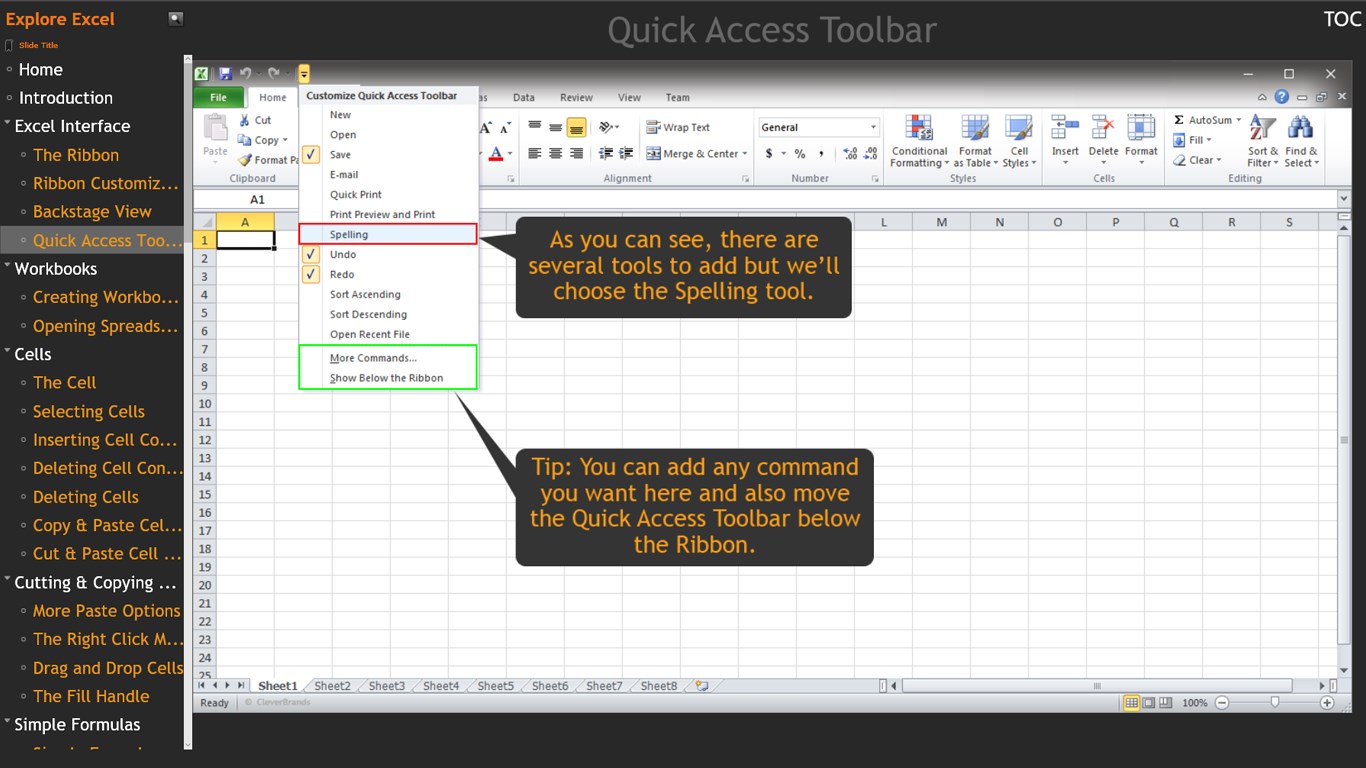Toggle Page Break Preview in status bar

click(x=1167, y=703)
